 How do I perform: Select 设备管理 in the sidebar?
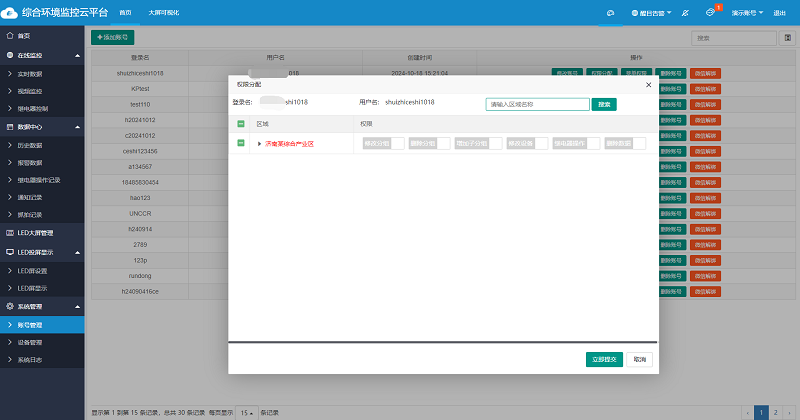(30, 342)
